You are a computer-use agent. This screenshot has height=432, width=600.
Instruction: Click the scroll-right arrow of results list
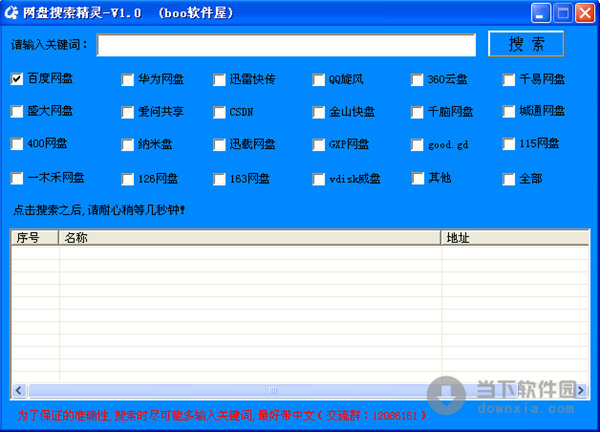coord(581,390)
